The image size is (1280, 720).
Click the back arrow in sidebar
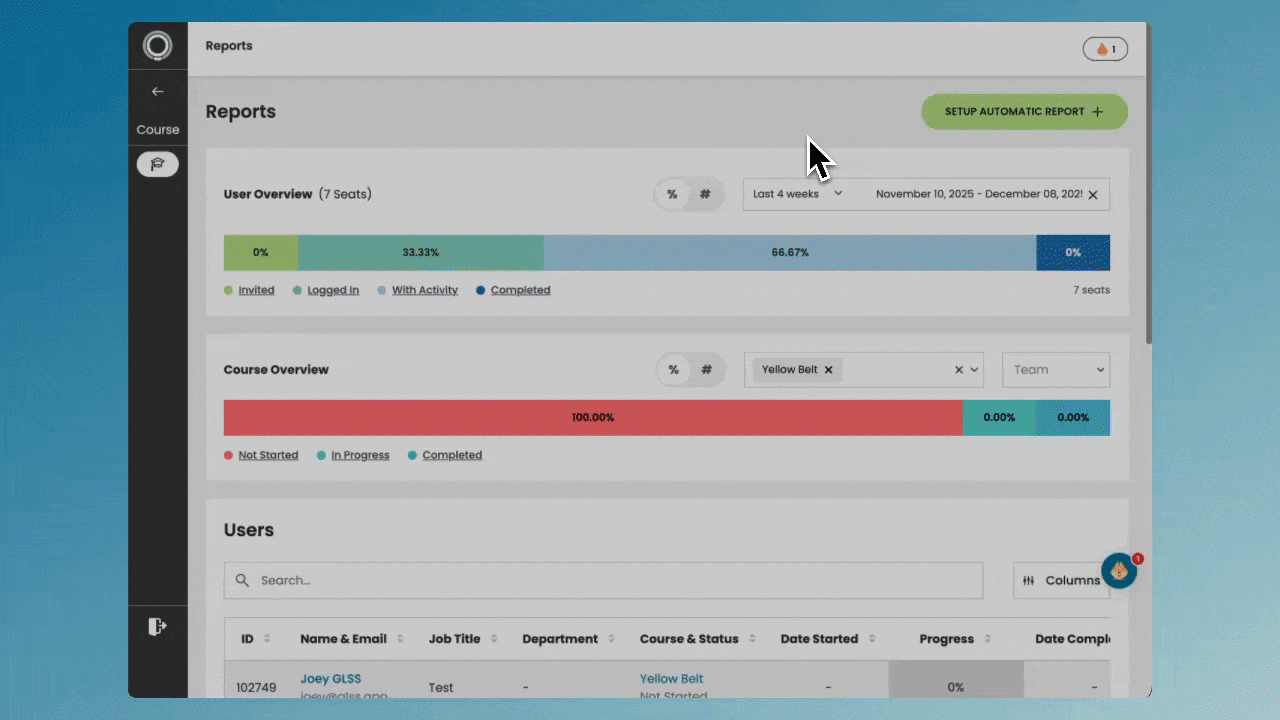tap(157, 91)
